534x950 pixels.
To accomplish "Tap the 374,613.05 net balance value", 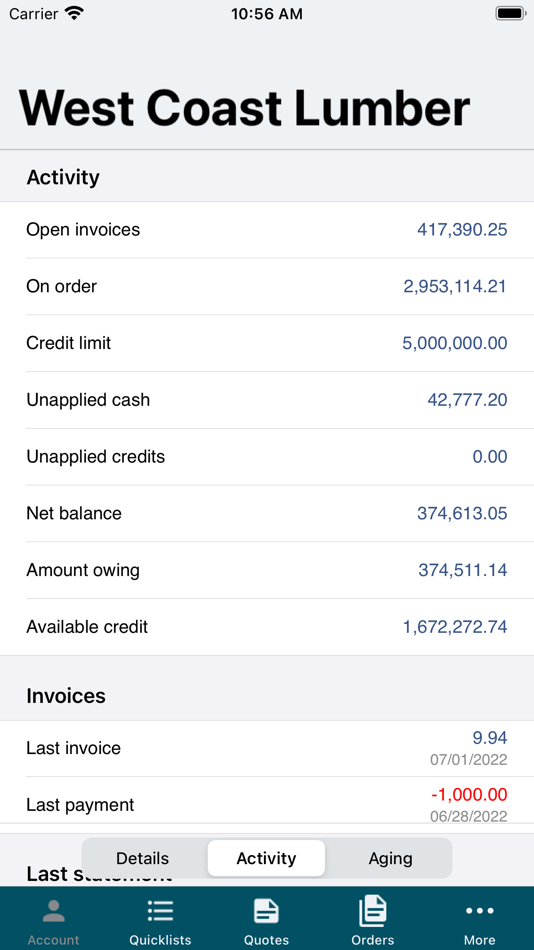I will [462, 513].
